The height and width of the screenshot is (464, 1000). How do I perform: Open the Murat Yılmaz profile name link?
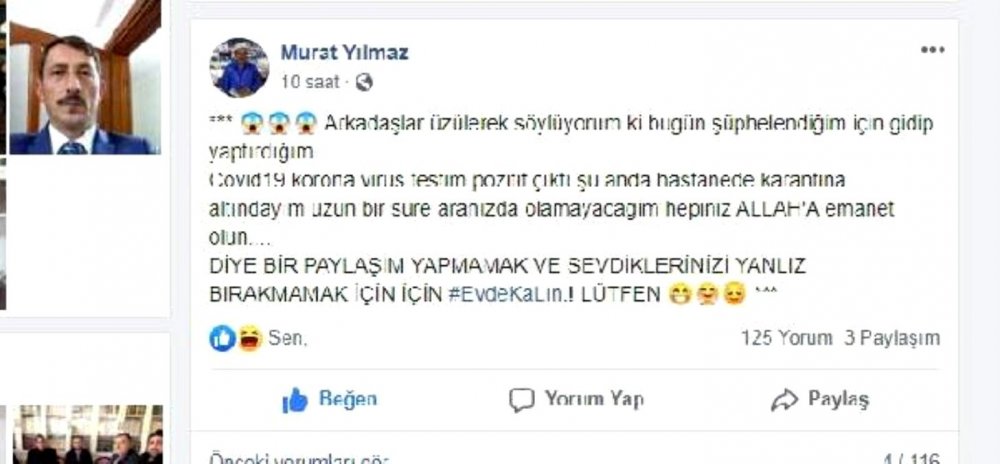pos(344,52)
